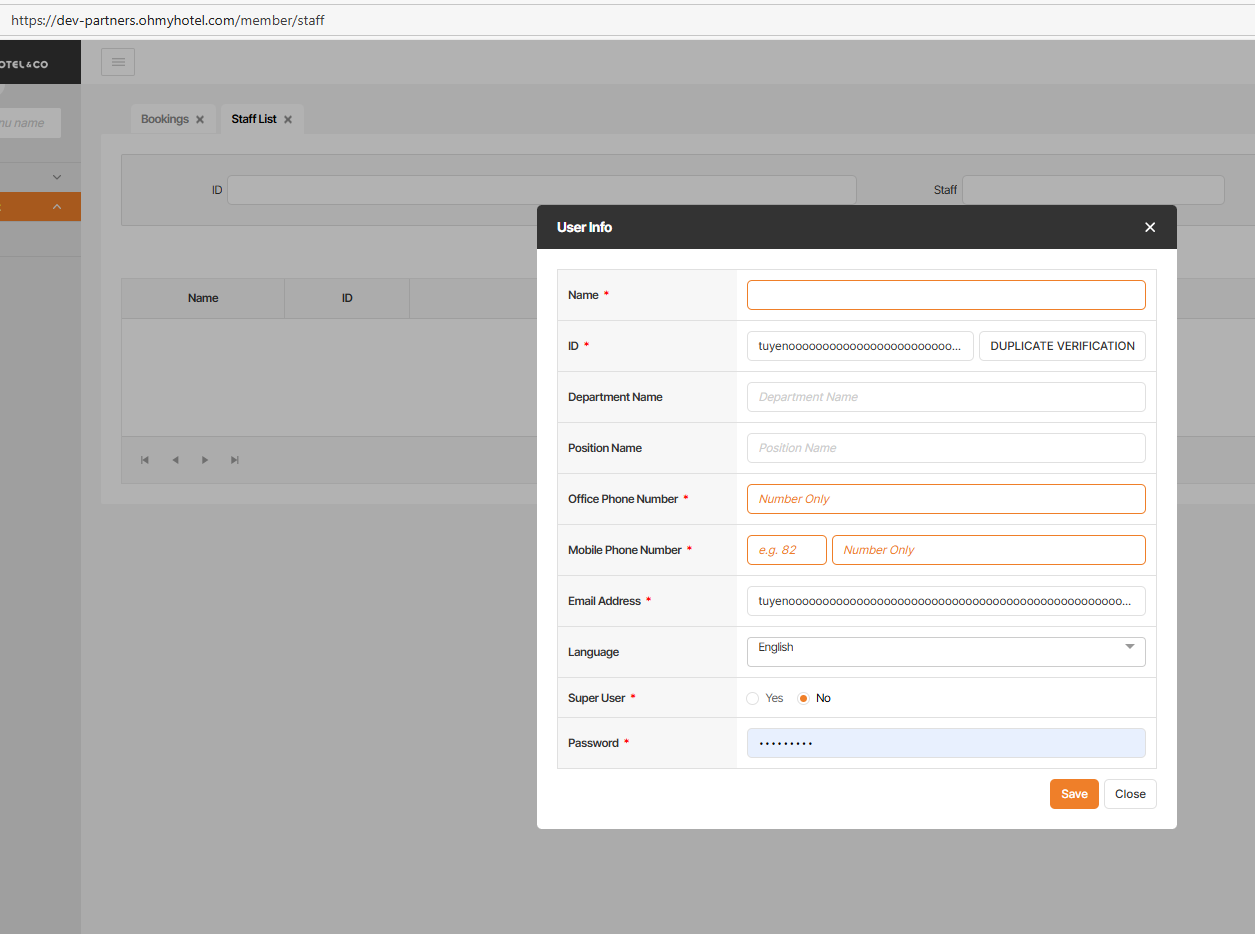Viewport: 1255px width, 934px height.
Task: Select No for Super User
Action: (x=803, y=698)
